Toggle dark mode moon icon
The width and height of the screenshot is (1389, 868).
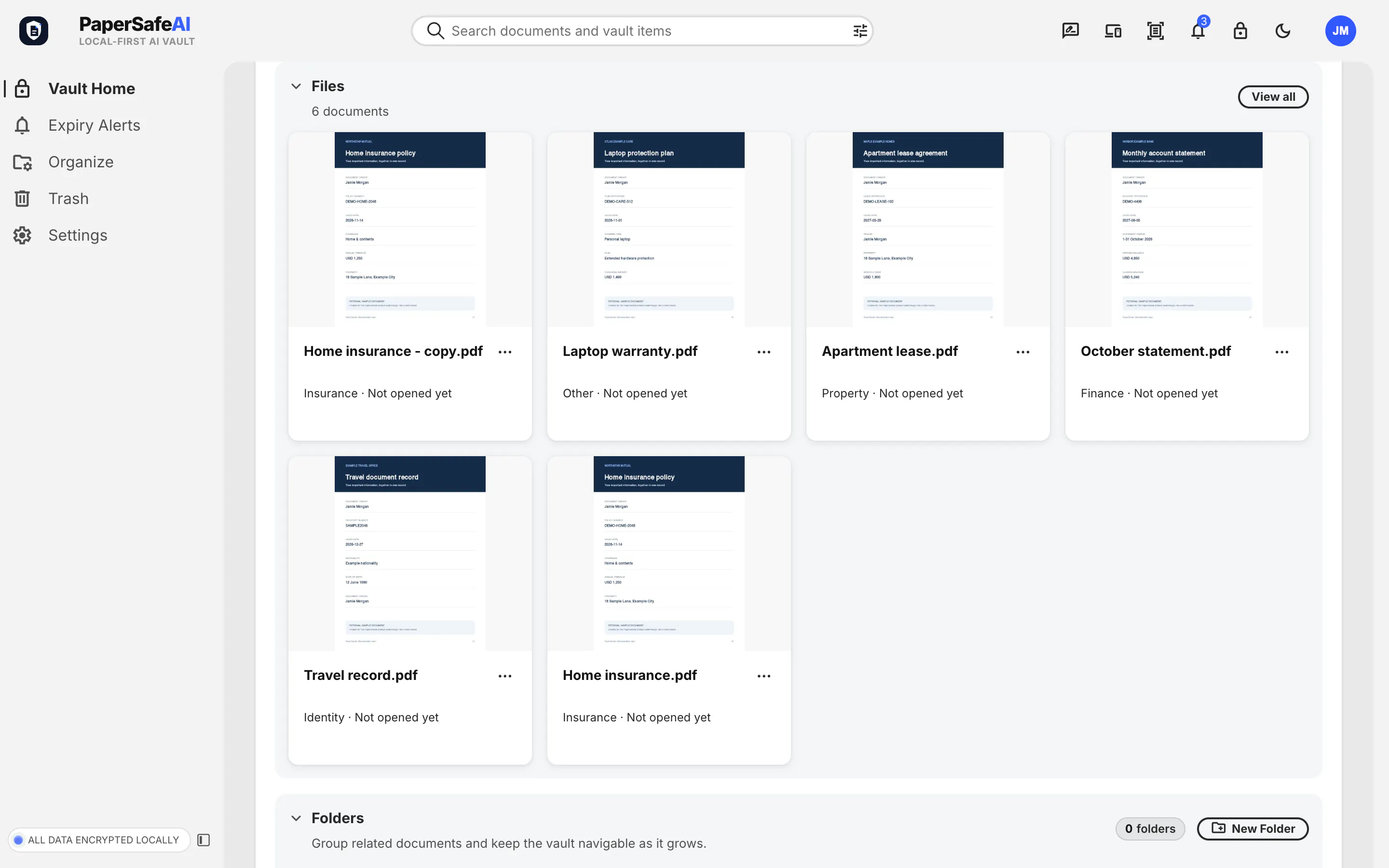click(1283, 31)
